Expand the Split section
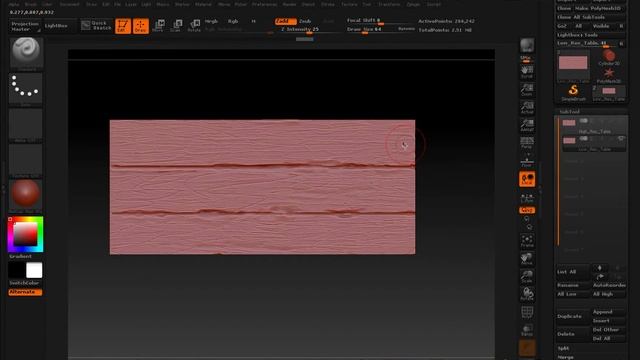The width and height of the screenshot is (640, 360). click(564, 348)
